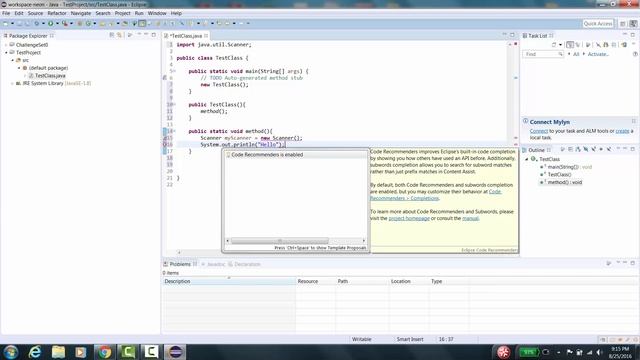Click Chrome icon on the taskbar

tap(104, 352)
